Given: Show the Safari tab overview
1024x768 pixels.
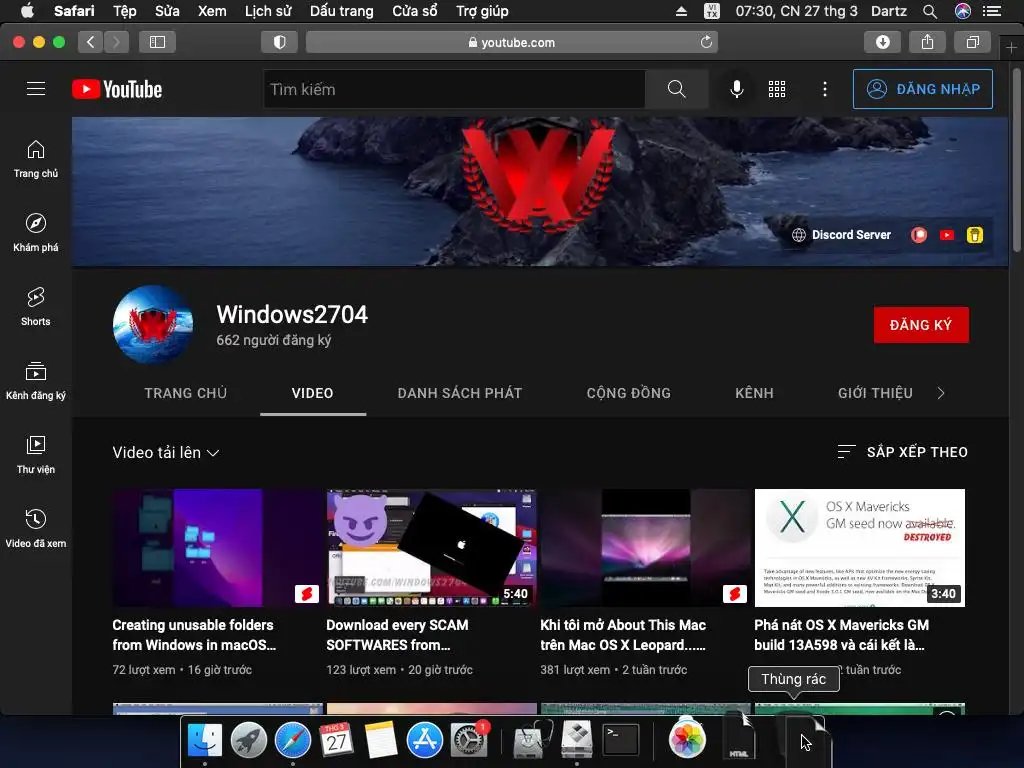Looking at the screenshot, I should coord(972,42).
